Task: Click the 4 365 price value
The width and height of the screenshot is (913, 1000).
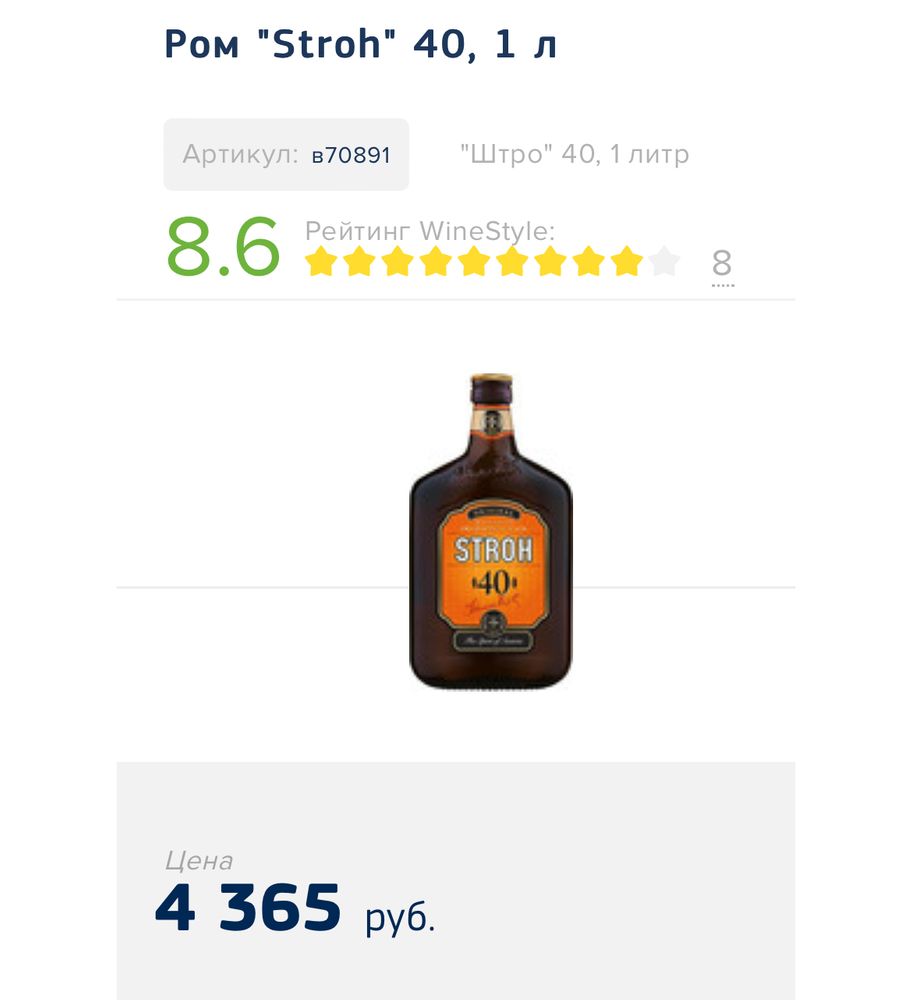Action: [249, 907]
